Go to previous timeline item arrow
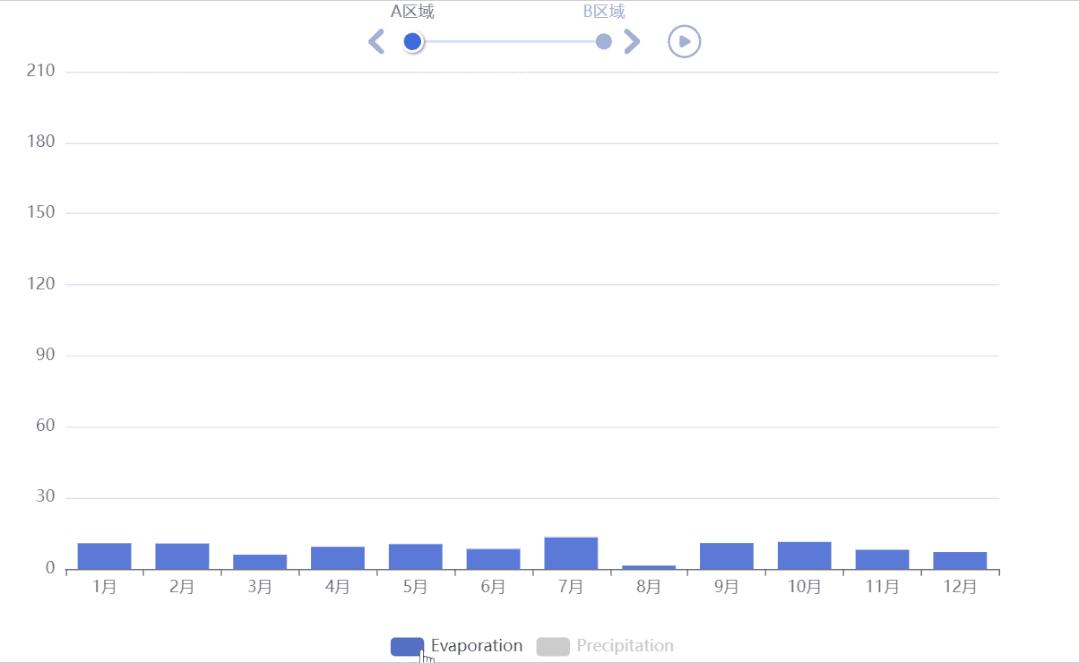 (376, 41)
